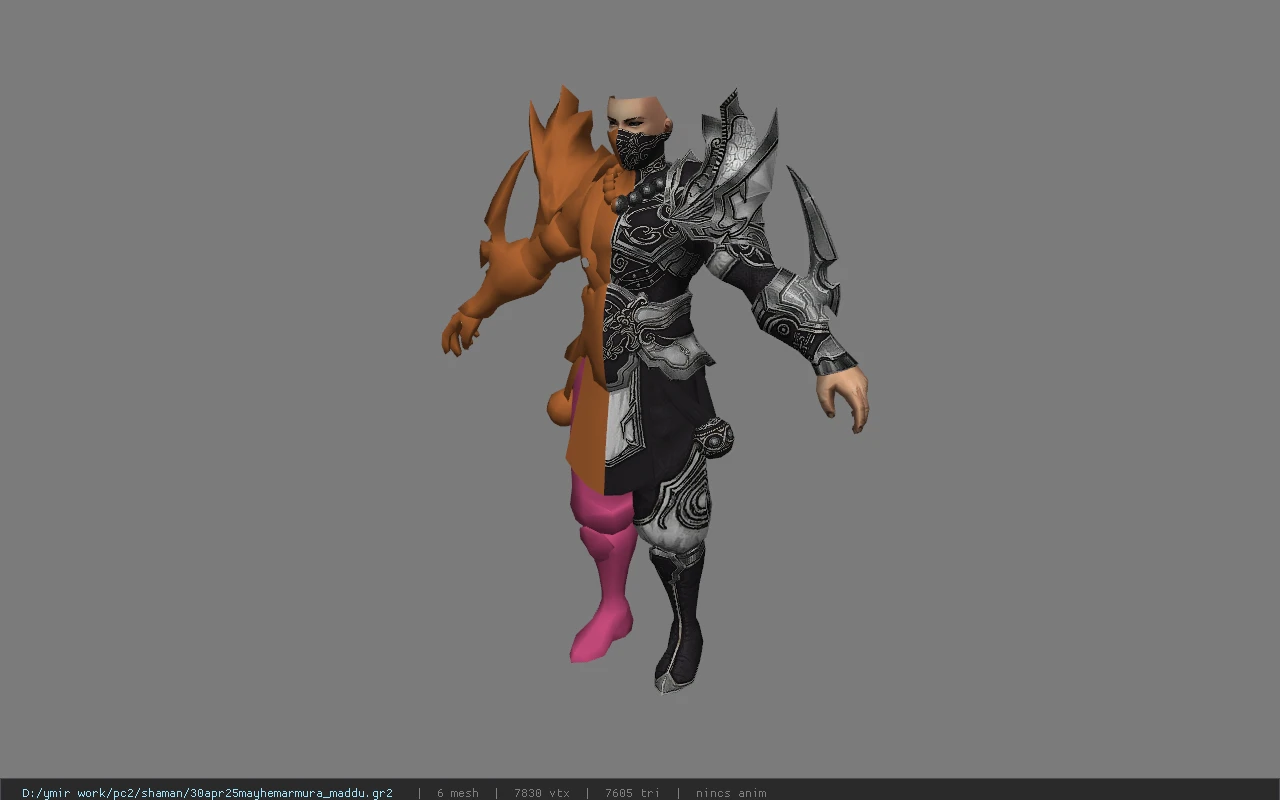The height and width of the screenshot is (800, 1280).
Task: Click the "nincs anim" status entry
Action: pyautogui.click(x=731, y=793)
